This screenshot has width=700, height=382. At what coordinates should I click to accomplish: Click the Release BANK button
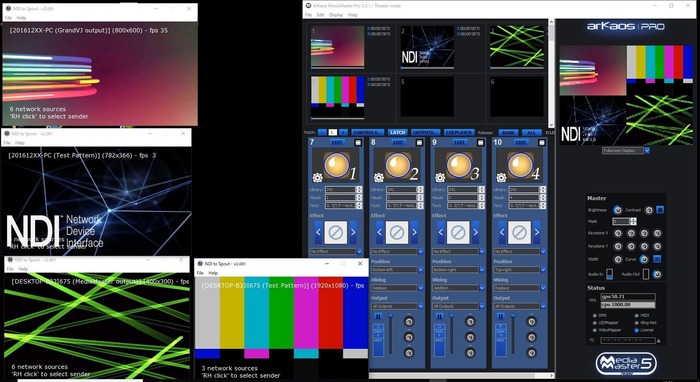pyautogui.click(x=509, y=133)
